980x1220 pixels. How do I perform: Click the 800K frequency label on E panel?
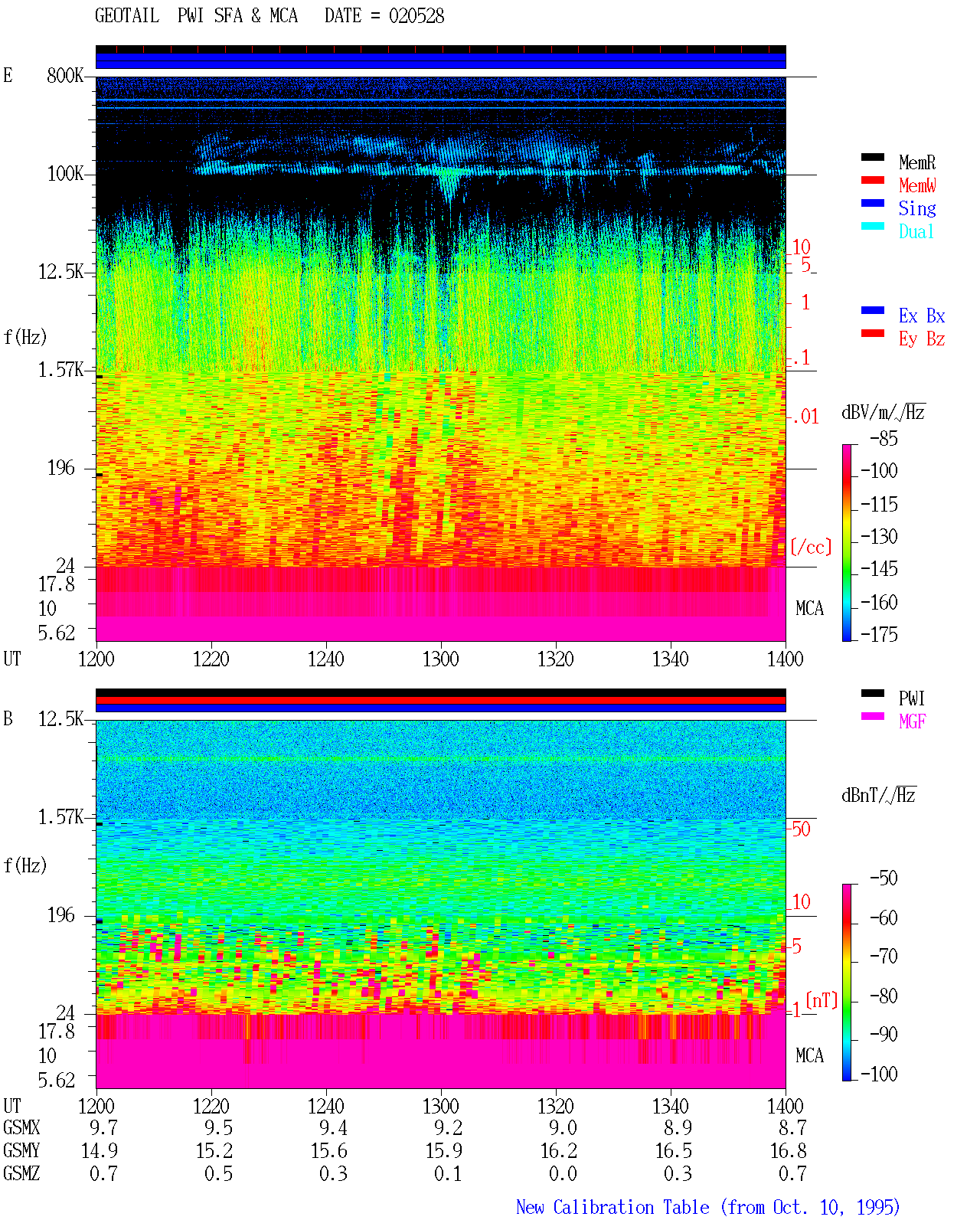(65, 76)
